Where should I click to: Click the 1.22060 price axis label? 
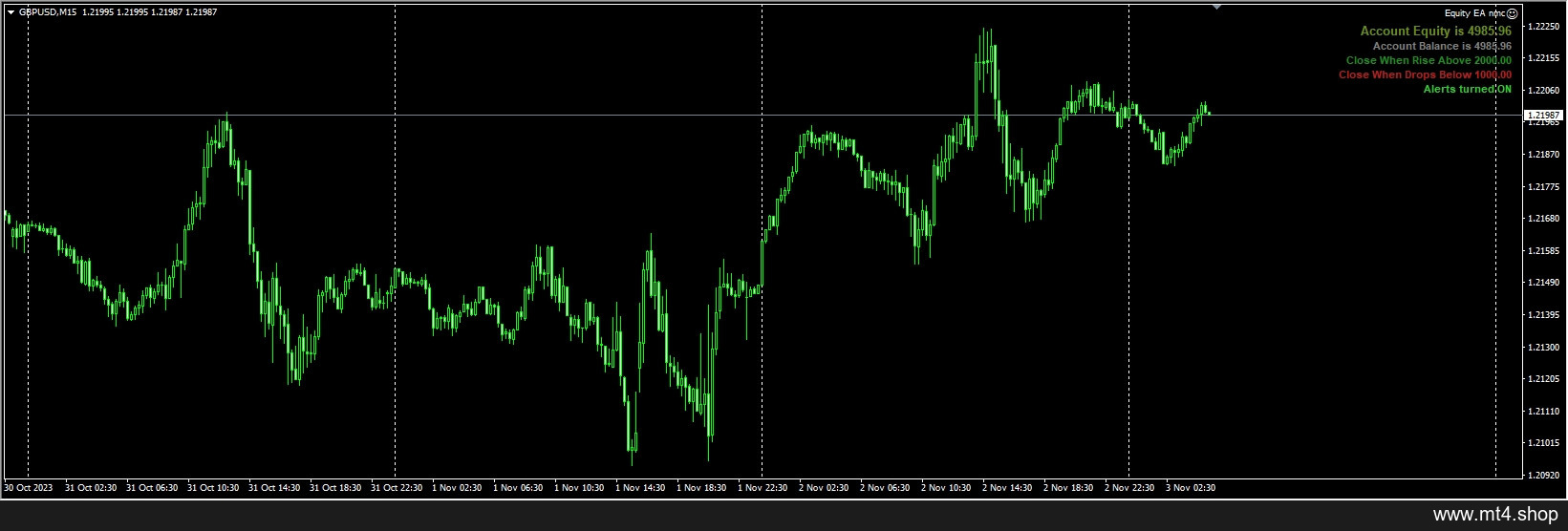(x=1544, y=91)
